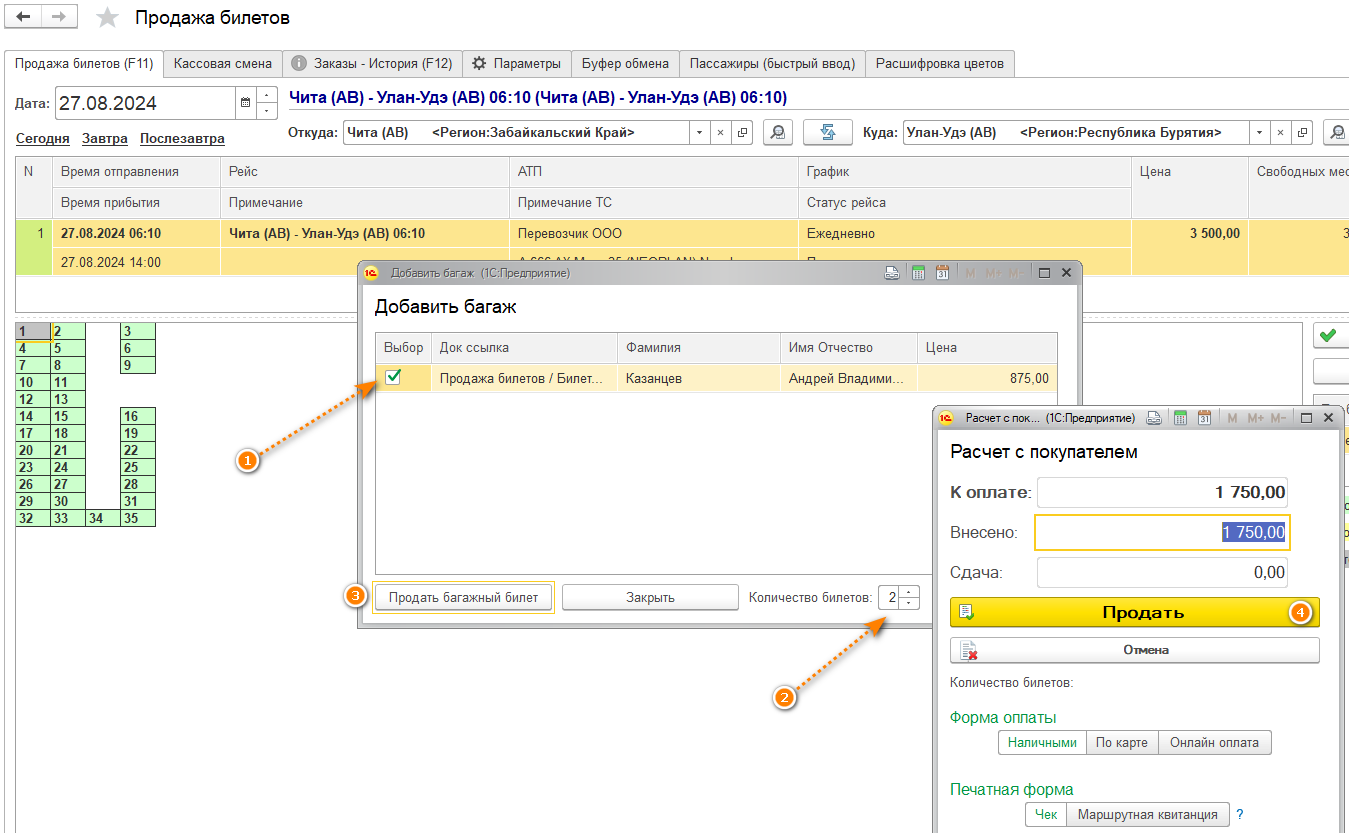Expand the Откуда station dropdown
The height and width of the screenshot is (833, 1349).
tap(699, 133)
